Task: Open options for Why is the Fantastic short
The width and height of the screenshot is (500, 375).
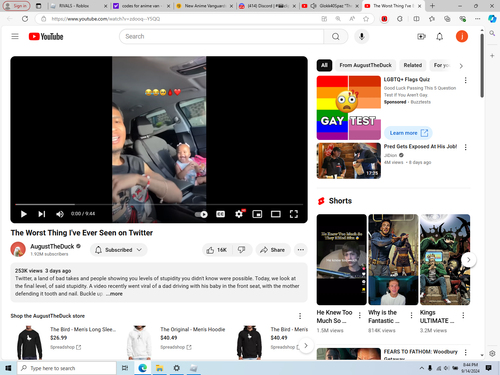Action: [411, 315]
